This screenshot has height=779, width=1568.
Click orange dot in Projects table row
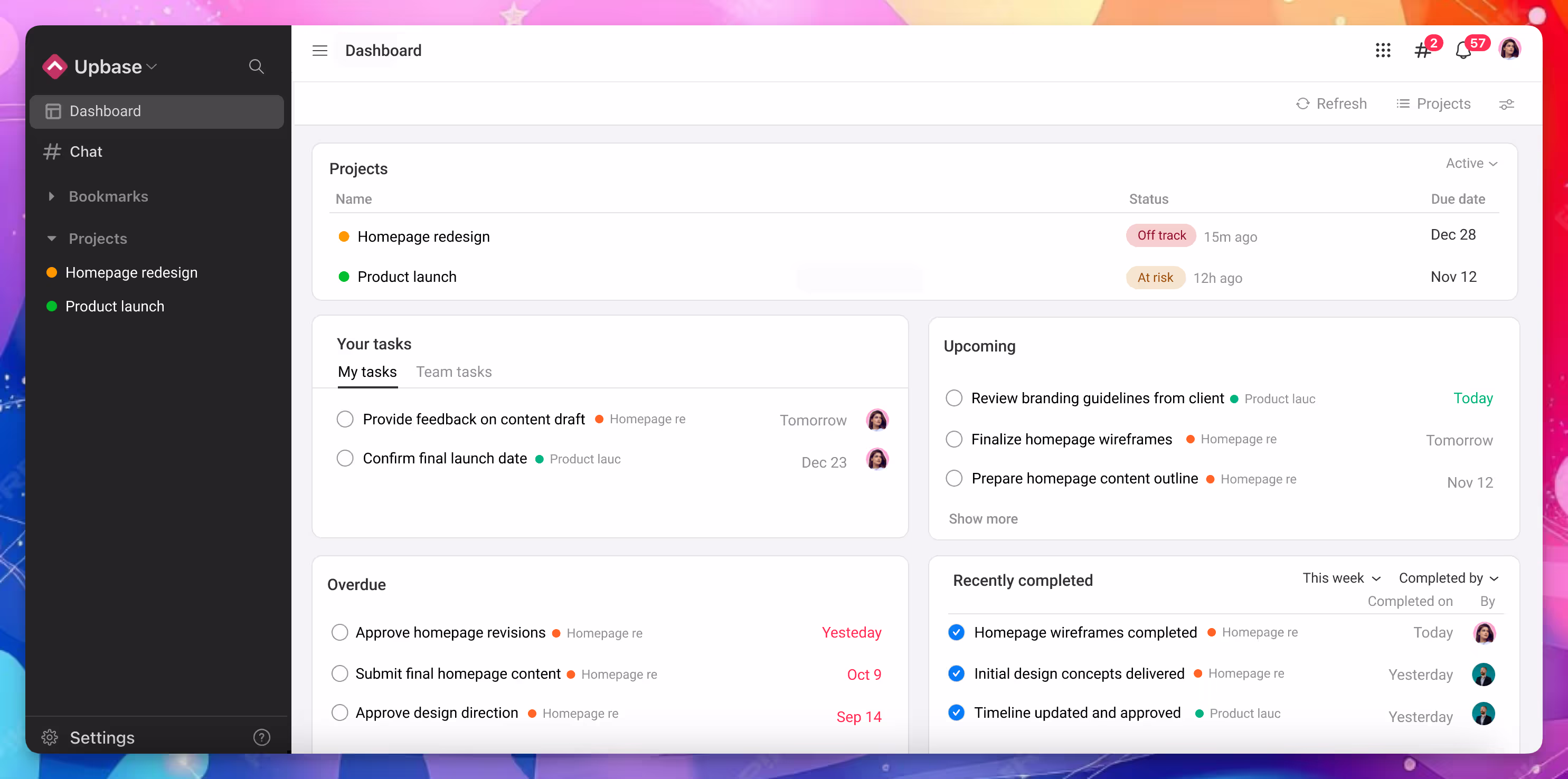[343, 236]
